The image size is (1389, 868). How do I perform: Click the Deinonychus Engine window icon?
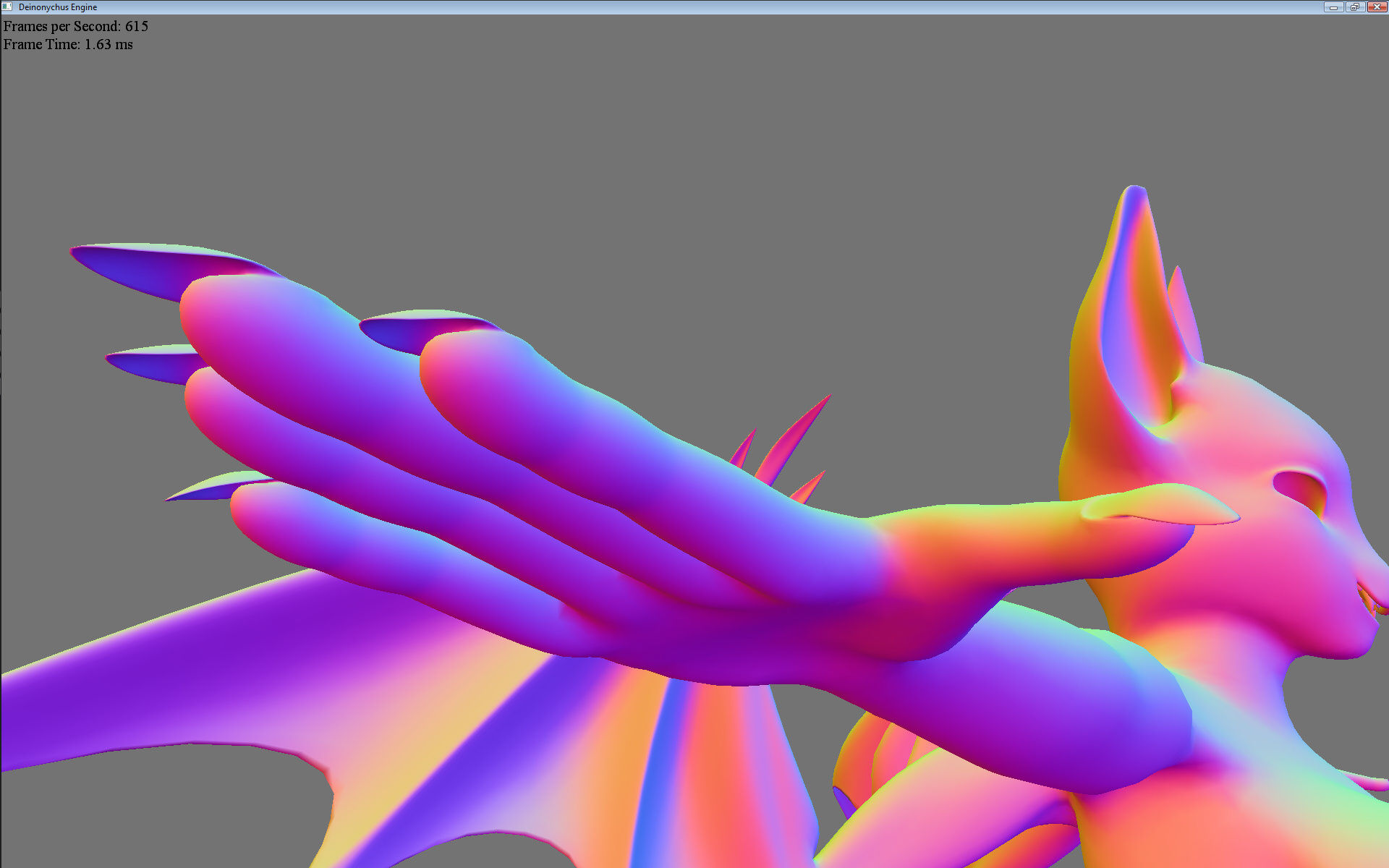coord(7,7)
